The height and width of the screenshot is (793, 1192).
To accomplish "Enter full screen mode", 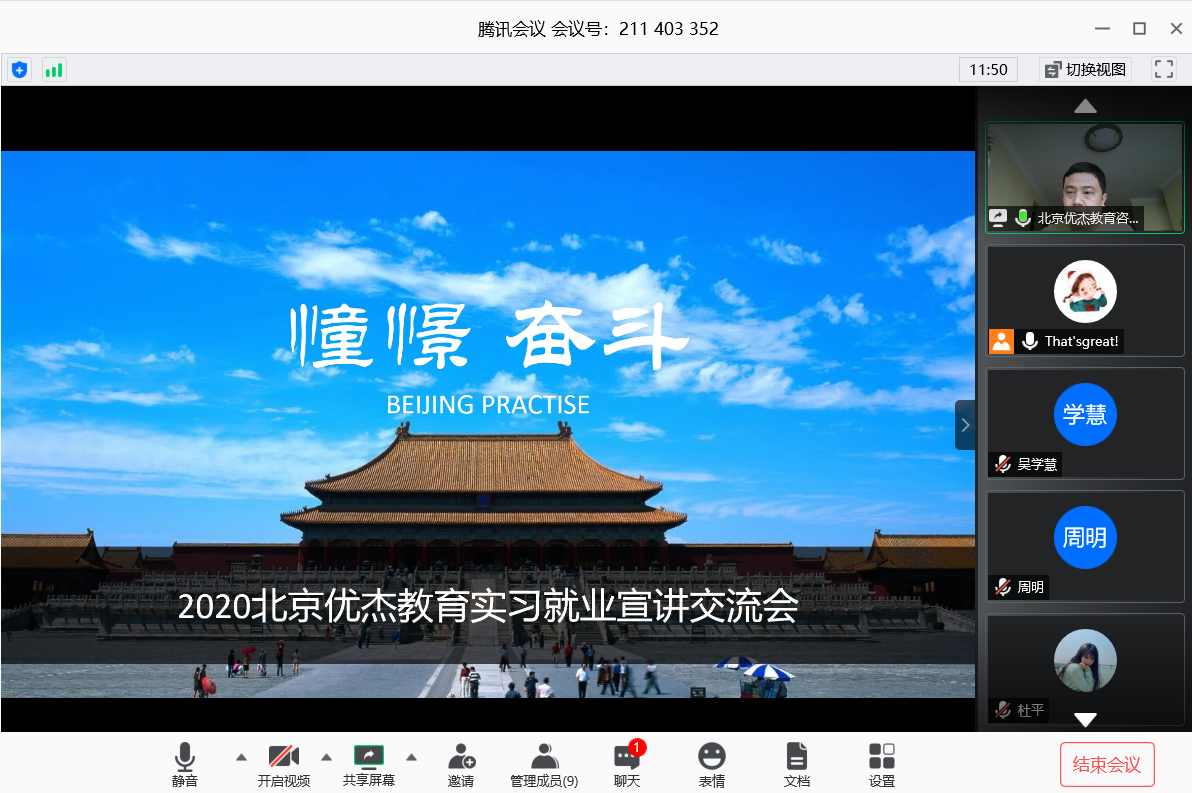I will tap(1164, 69).
